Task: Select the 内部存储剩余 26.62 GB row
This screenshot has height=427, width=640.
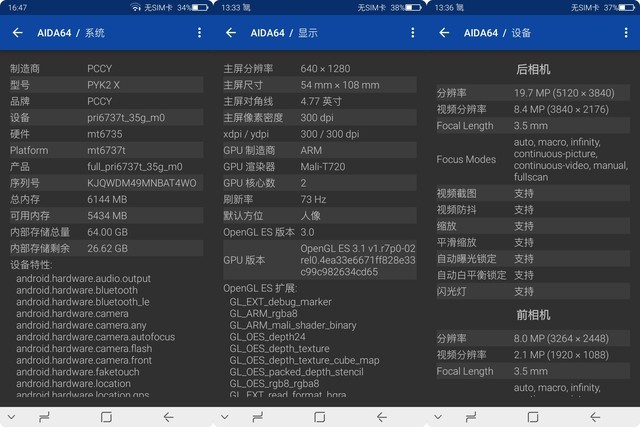Action: [x=106, y=248]
